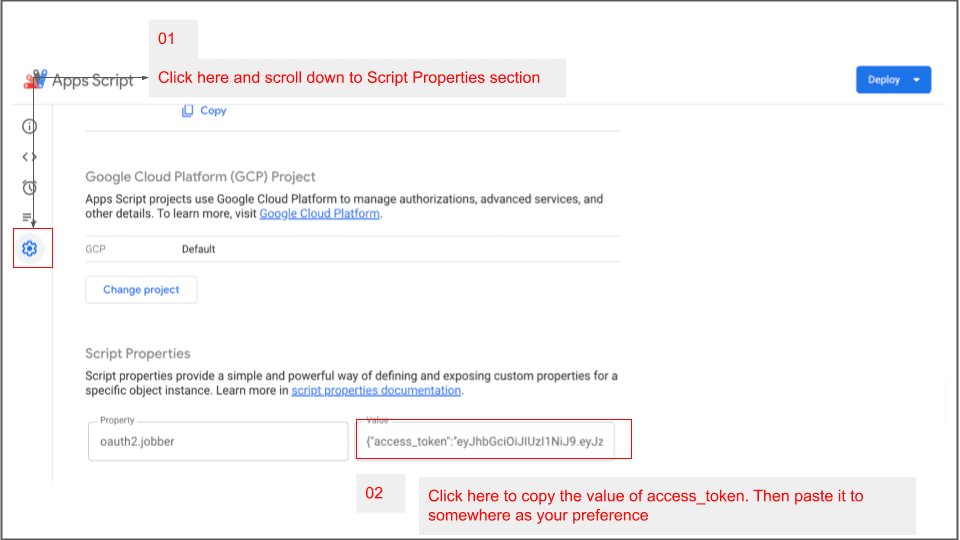Expand the Deploy dropdown arrow
Screen dimensions: 960x540
[917, 80]
